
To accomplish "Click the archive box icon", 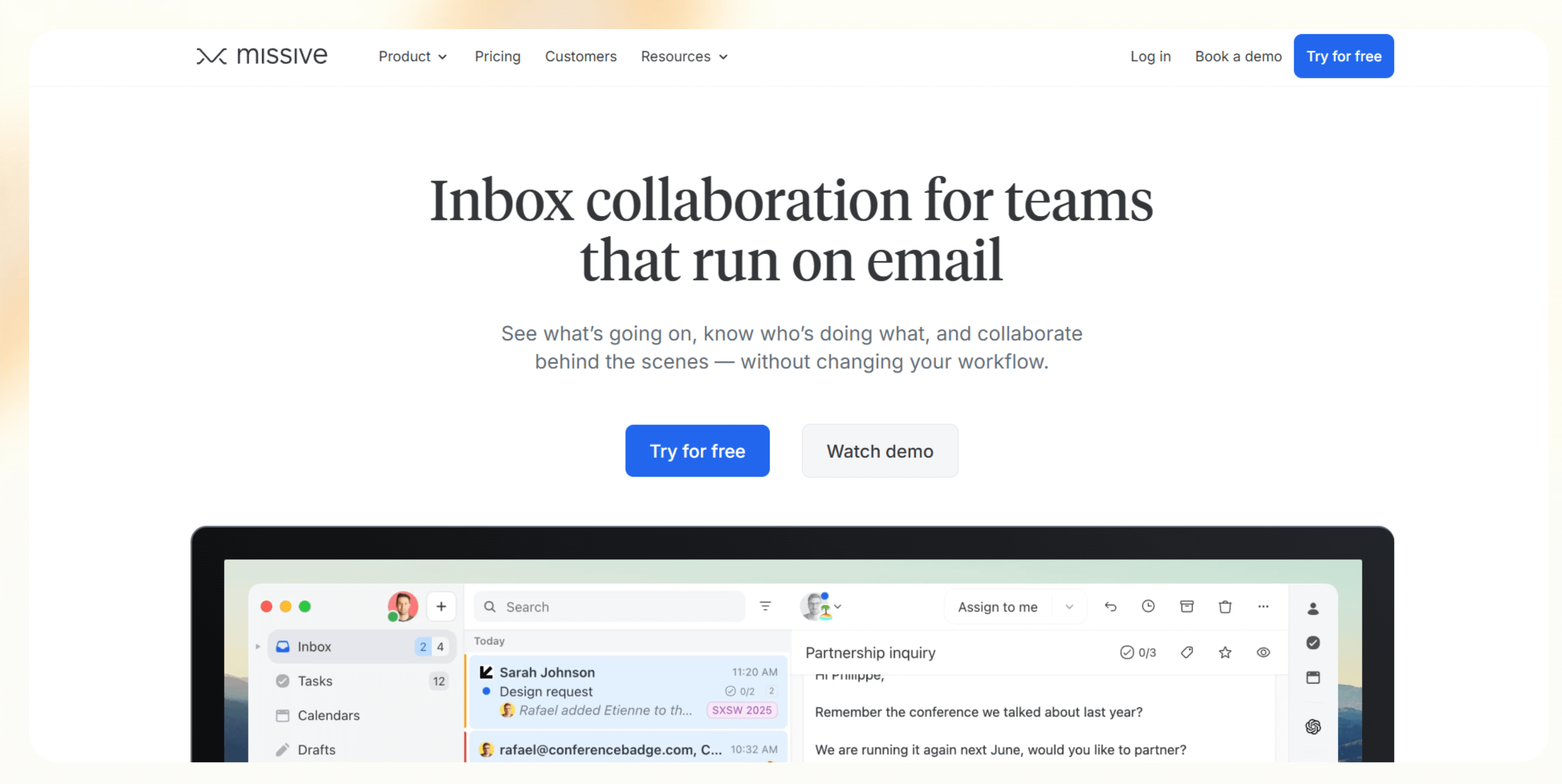I will click(1187, 606).
